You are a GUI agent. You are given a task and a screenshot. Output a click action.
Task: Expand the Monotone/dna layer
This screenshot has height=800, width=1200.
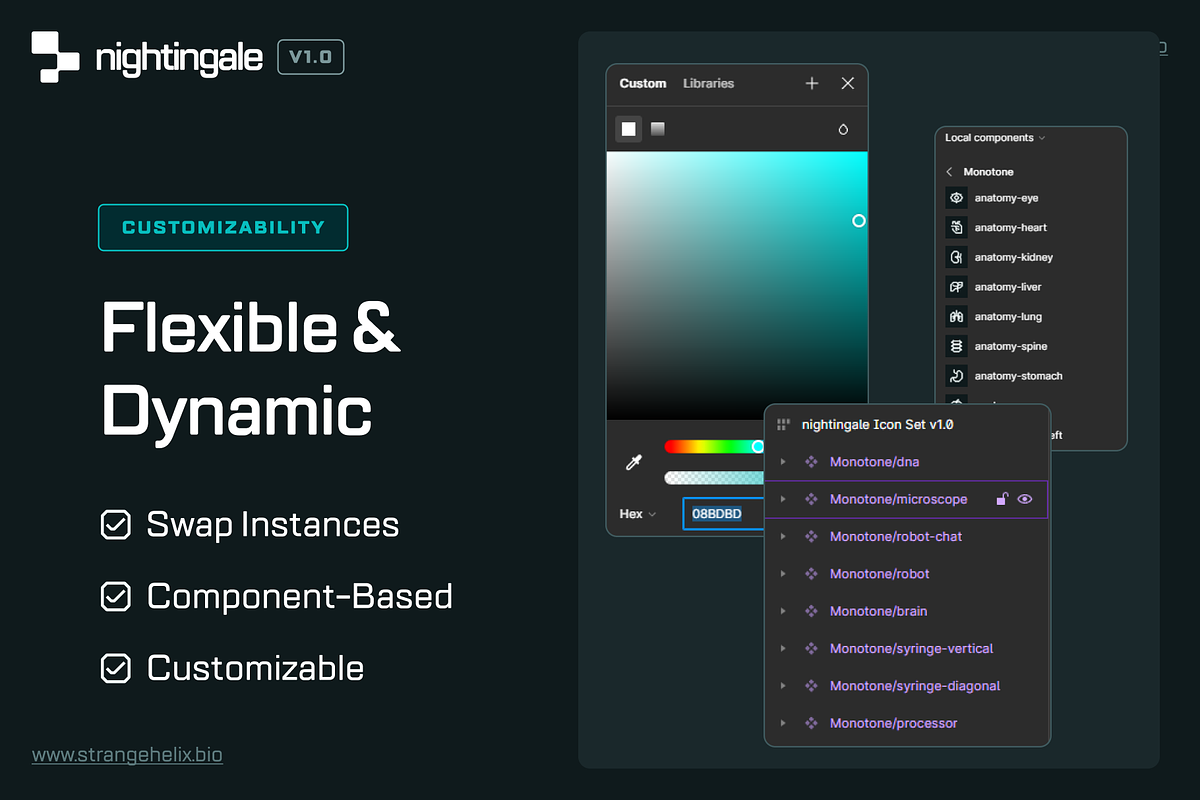[x=783, y=462]
